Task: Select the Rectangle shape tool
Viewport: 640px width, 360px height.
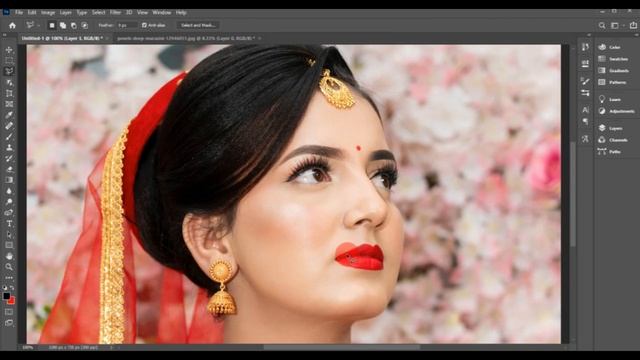Action: point(9,245)
